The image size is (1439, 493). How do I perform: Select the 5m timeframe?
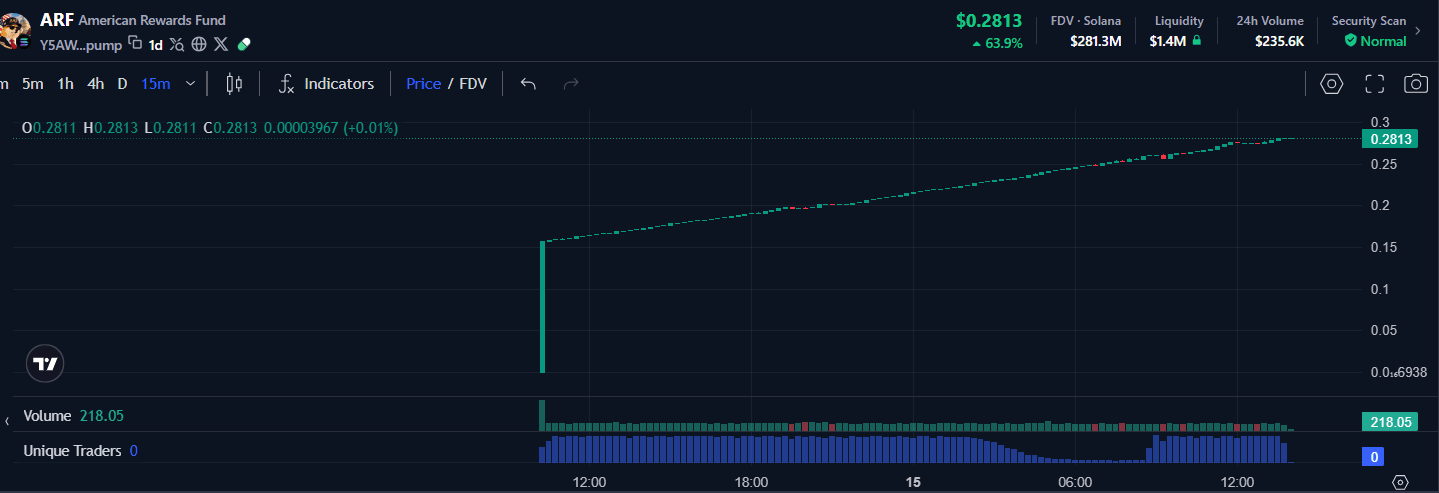(33, 84)
